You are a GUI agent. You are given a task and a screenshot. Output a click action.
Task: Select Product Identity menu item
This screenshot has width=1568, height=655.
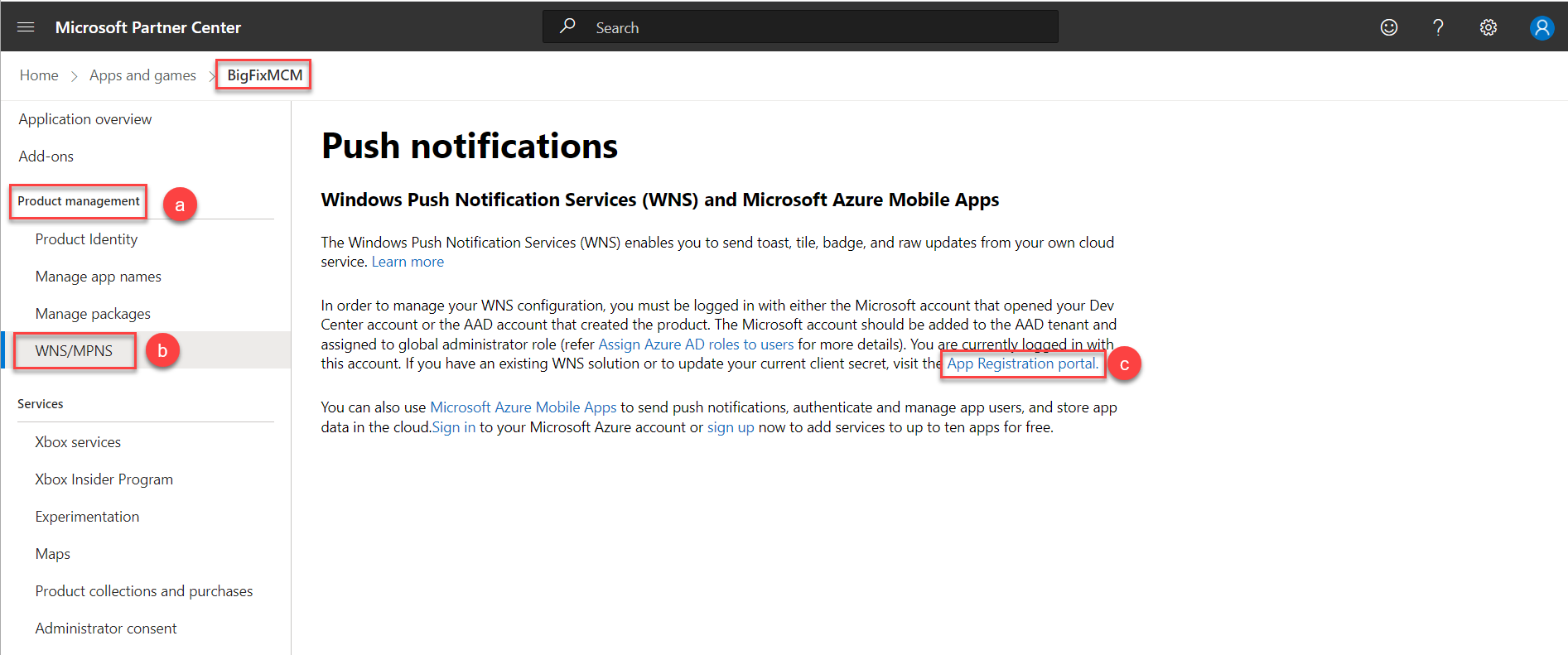[86, 239]
